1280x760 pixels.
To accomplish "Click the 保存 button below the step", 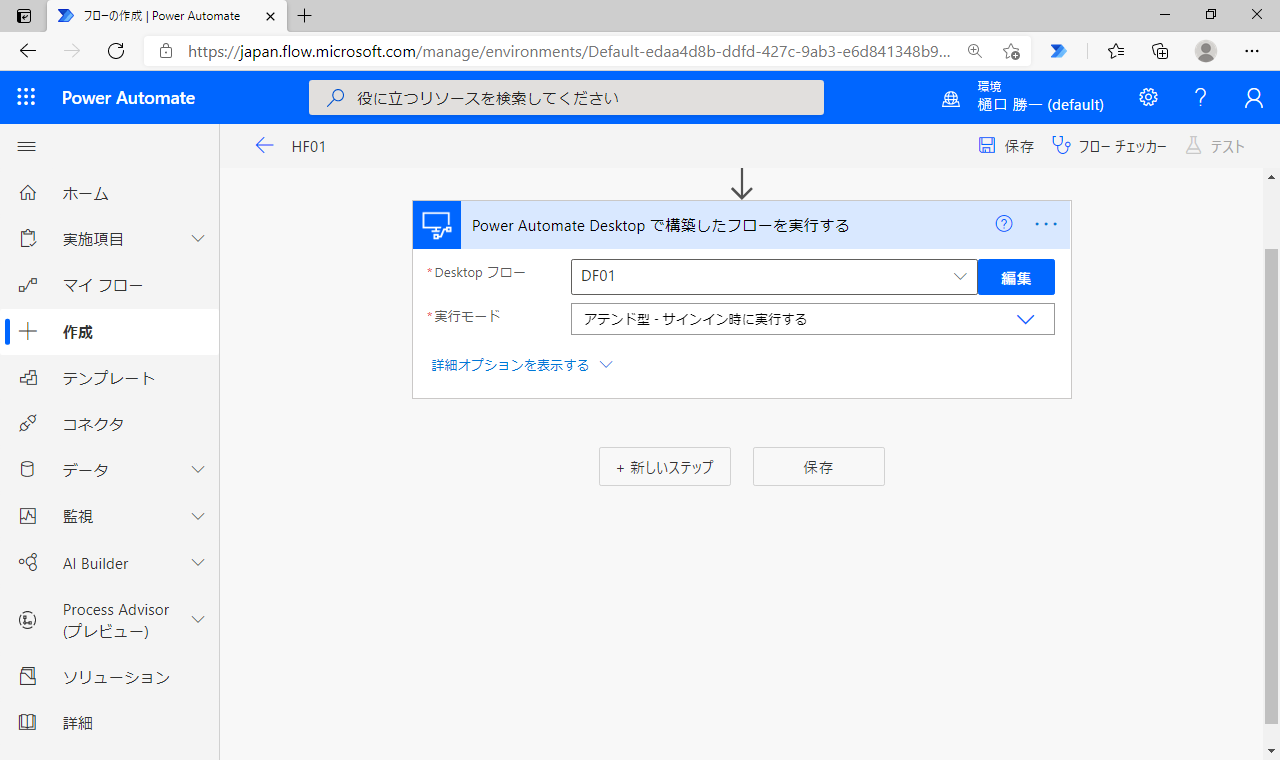I will click(818, 467).
